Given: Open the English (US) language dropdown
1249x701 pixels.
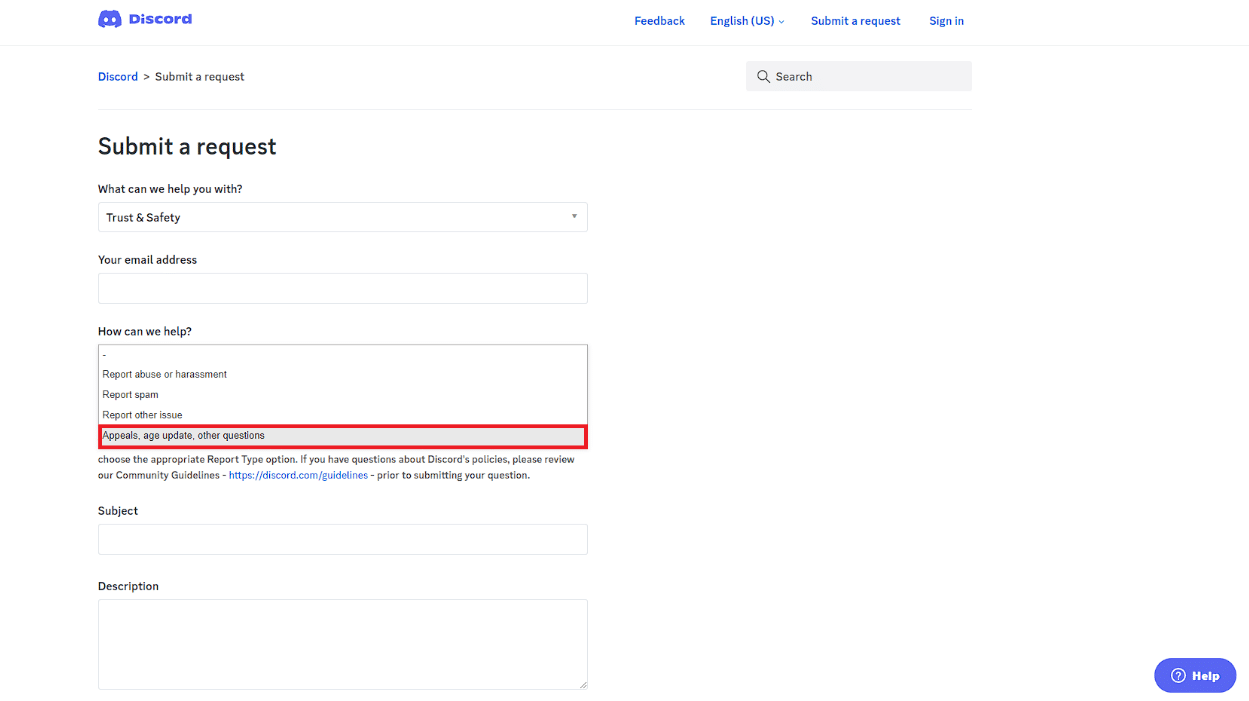Looking at the screenshot, I should (746, 21).
